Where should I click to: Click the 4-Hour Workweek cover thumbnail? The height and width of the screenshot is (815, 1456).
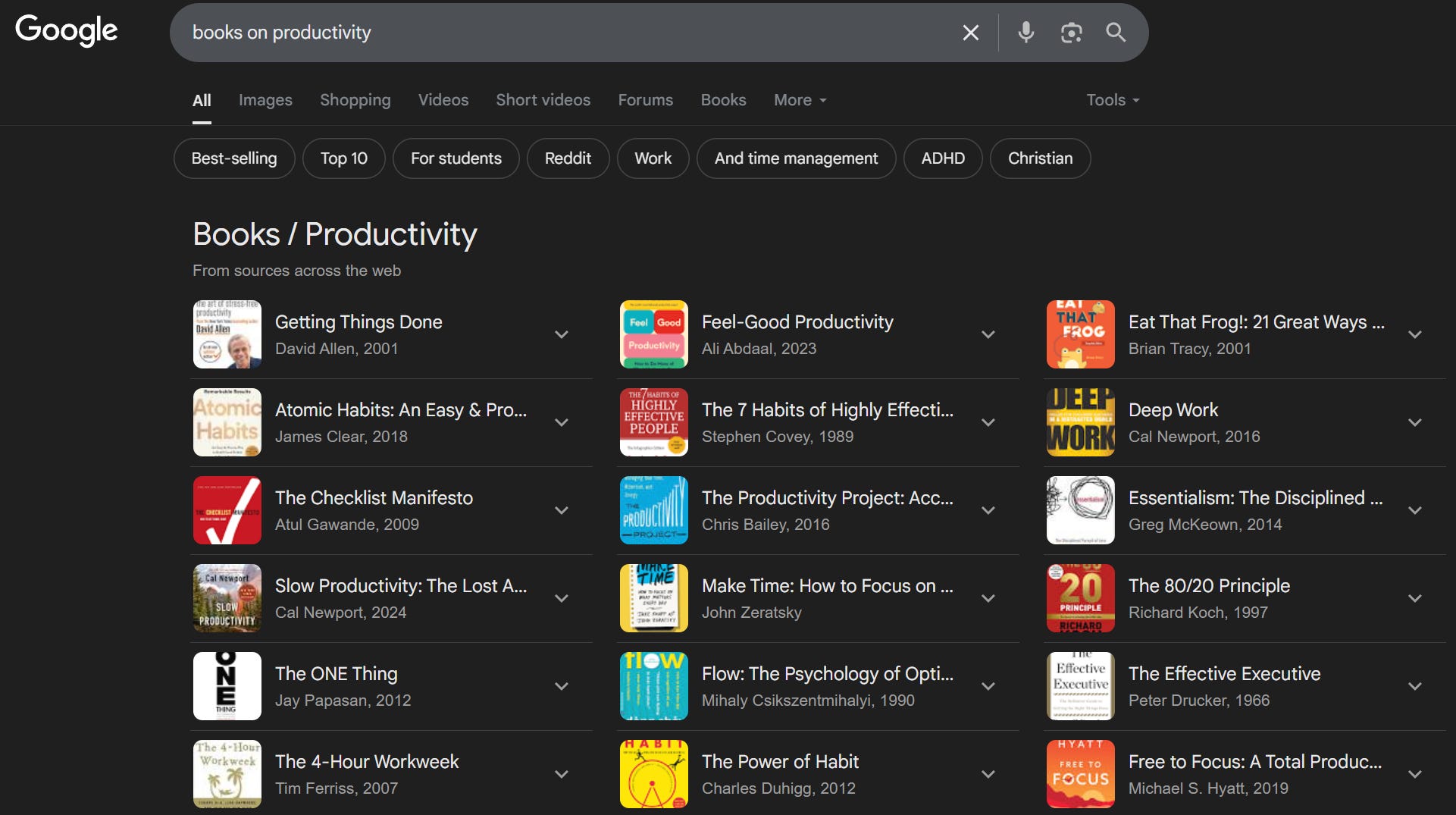tap(227, 774)
